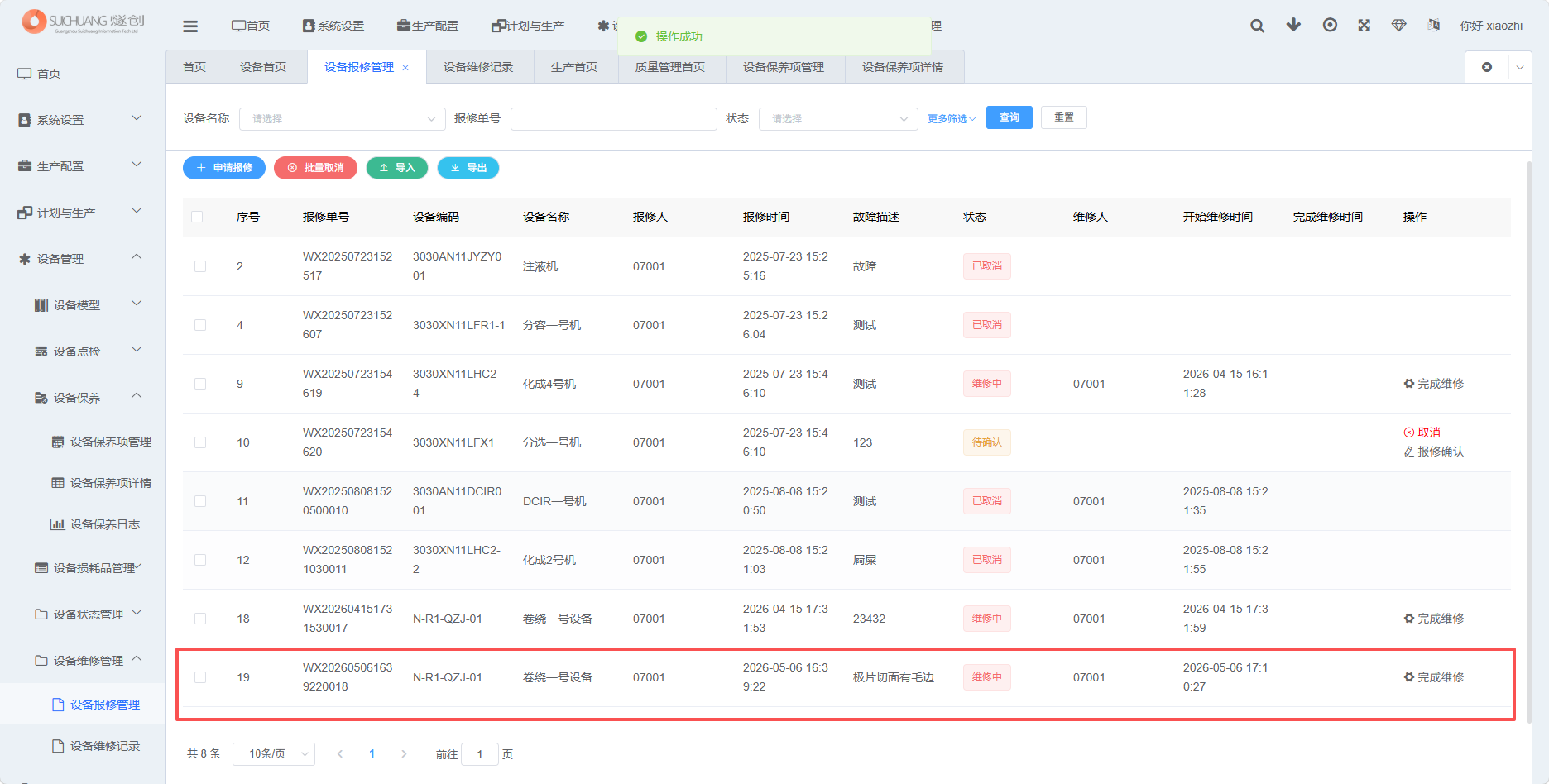Image resolution: width=1549 pixels, height=784 pixels.
Task: Click the circular target icon in header
Action: click(1330, 25)
